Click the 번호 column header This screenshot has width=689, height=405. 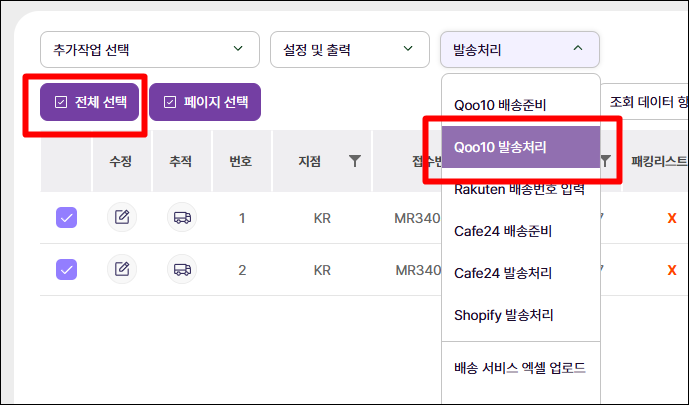pos(241,161)
